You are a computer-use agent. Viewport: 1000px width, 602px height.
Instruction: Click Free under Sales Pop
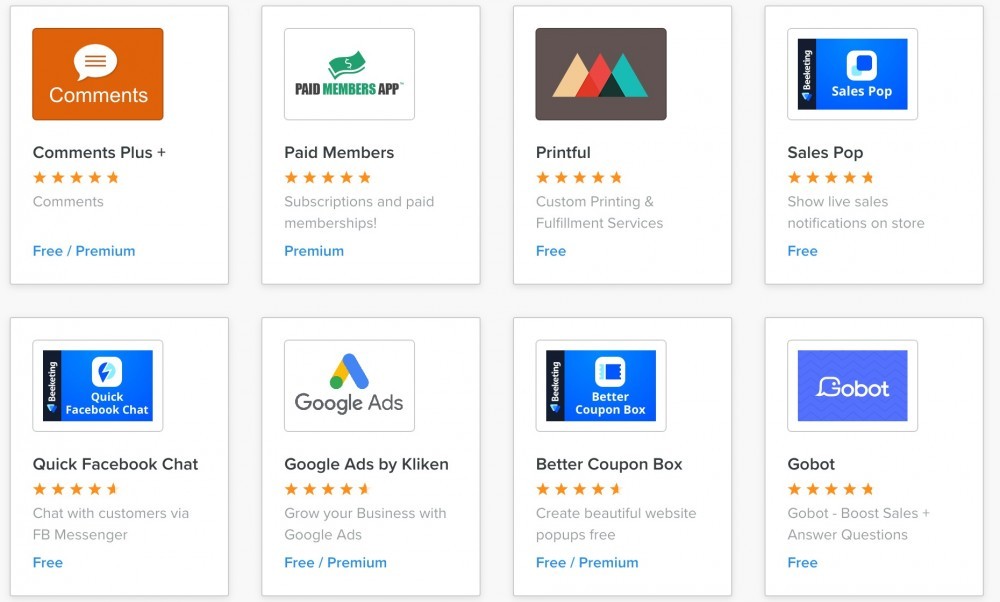[x=802, y=251]
